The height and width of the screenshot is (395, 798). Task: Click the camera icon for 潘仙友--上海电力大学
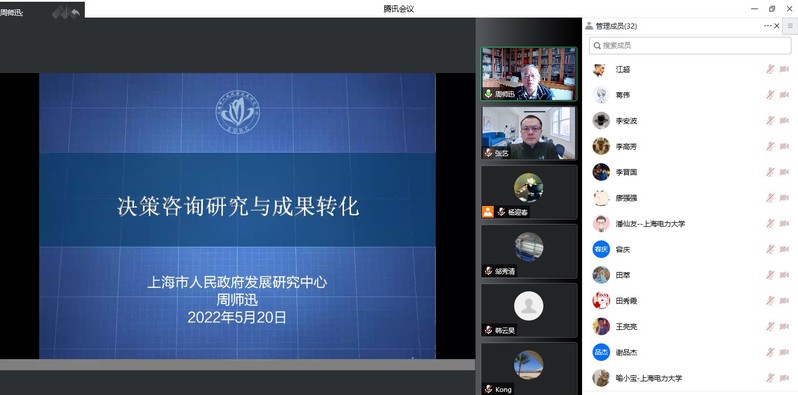784,223
